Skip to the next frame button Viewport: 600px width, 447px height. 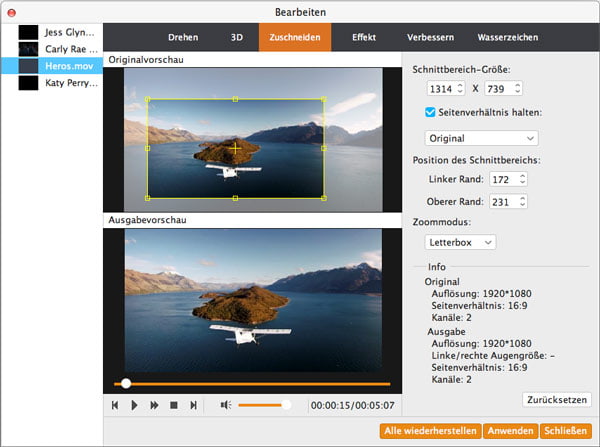click(192, 405)
